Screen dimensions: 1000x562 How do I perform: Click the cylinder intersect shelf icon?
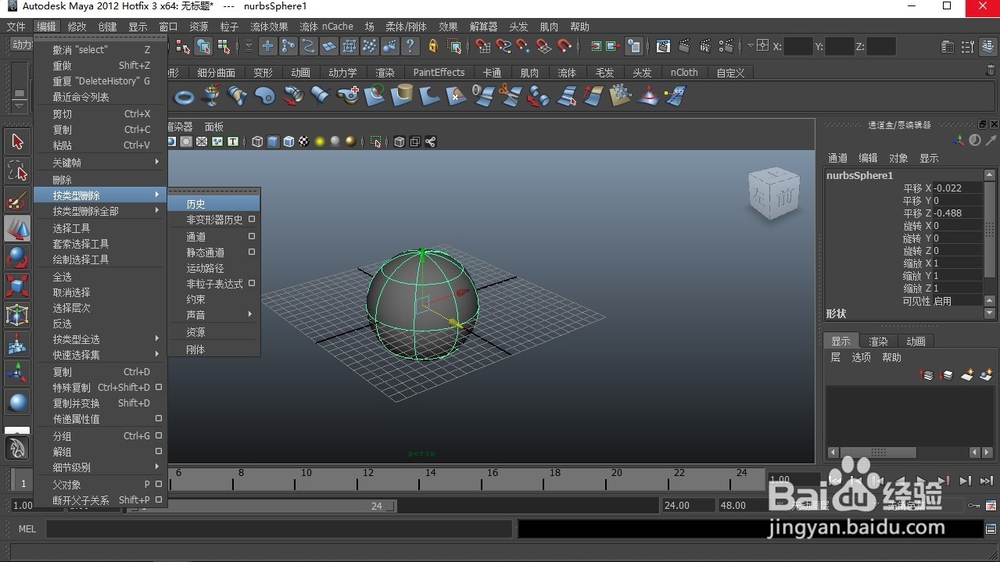401,96
